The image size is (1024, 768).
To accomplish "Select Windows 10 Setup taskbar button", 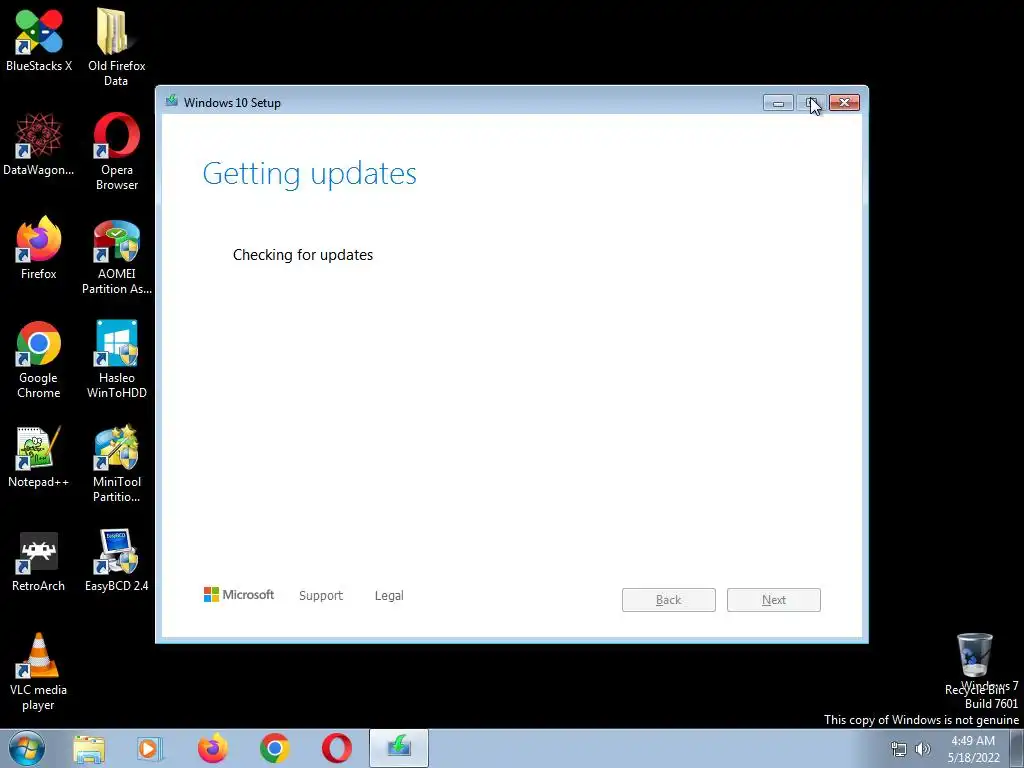I will coord(399,748).
